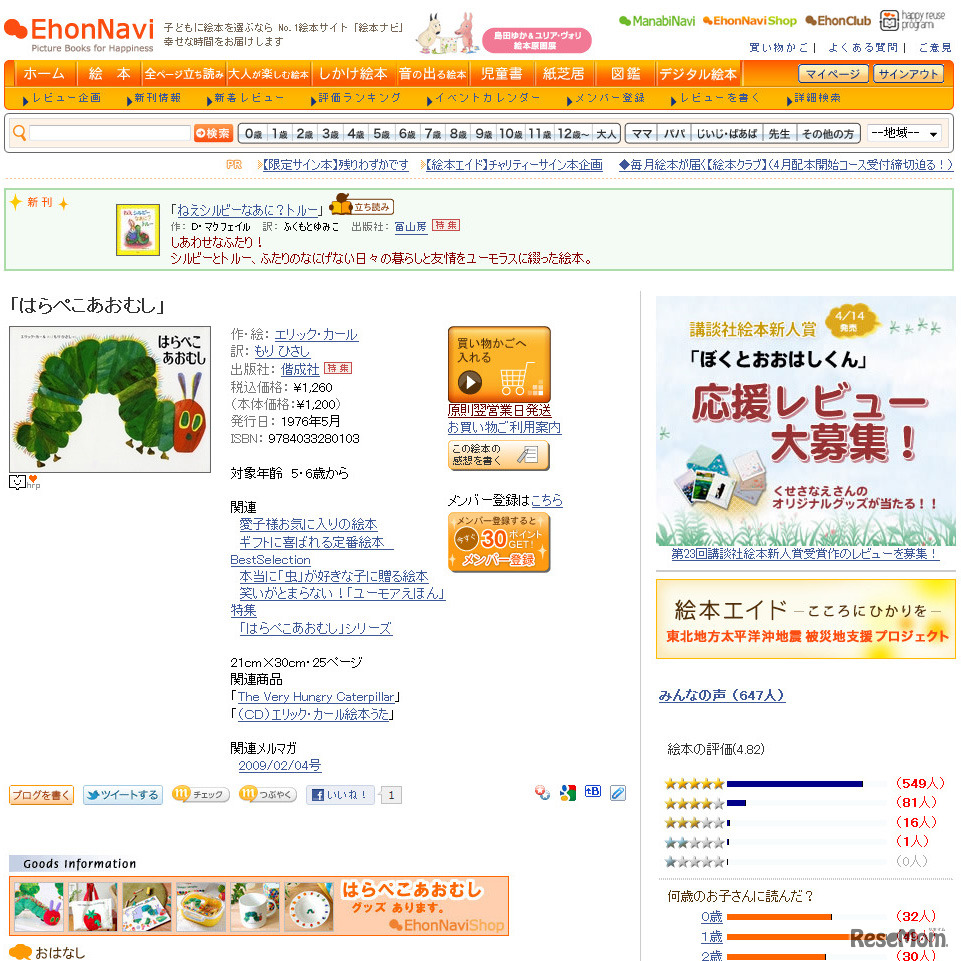Open the 絵本エイド support project banner
The width and height of the screenshot is (961, 961).
point(805,619)
